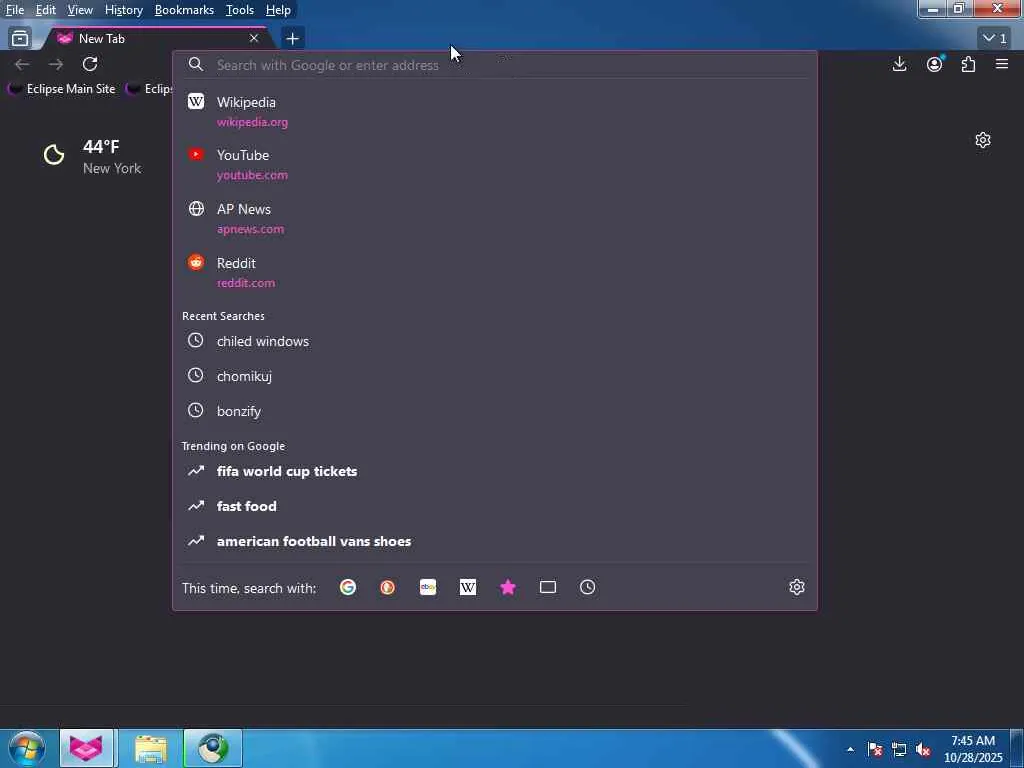Select recent search "bonzify"
Viewport: 1024px width, 768px height.
click(x=495, y=411)
